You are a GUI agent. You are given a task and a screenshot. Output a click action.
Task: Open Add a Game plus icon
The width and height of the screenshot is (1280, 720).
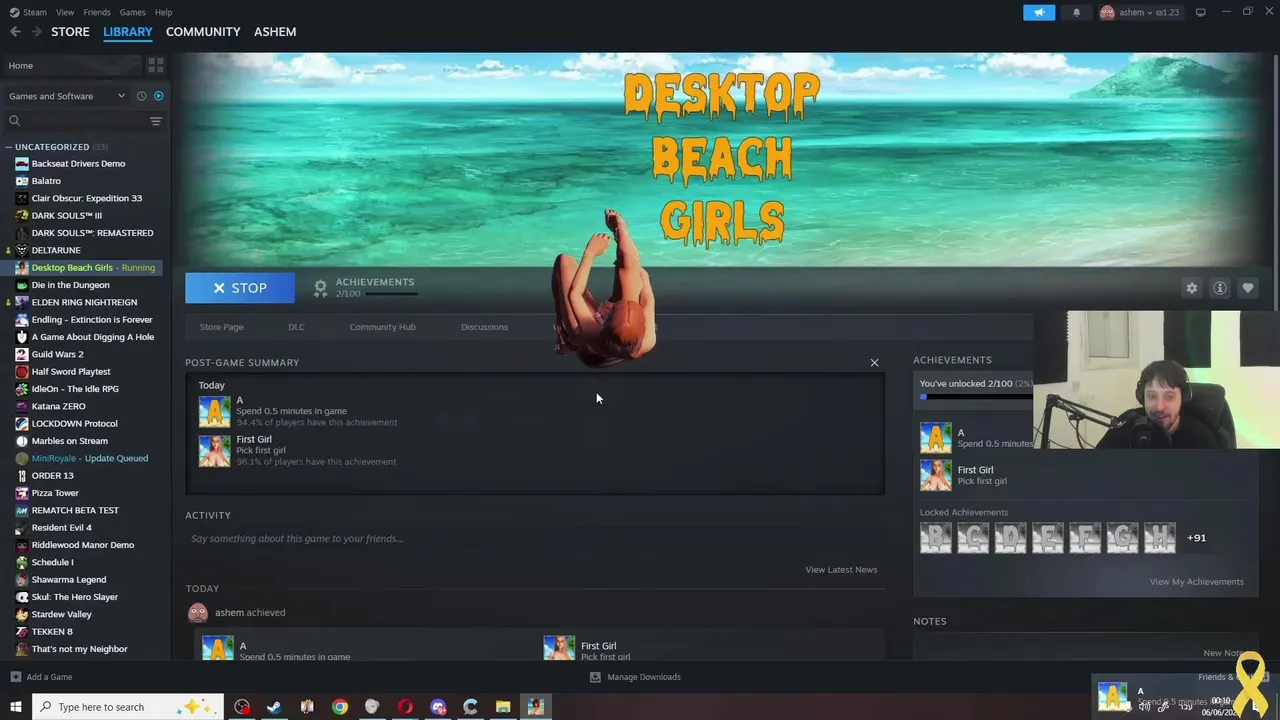15,677
